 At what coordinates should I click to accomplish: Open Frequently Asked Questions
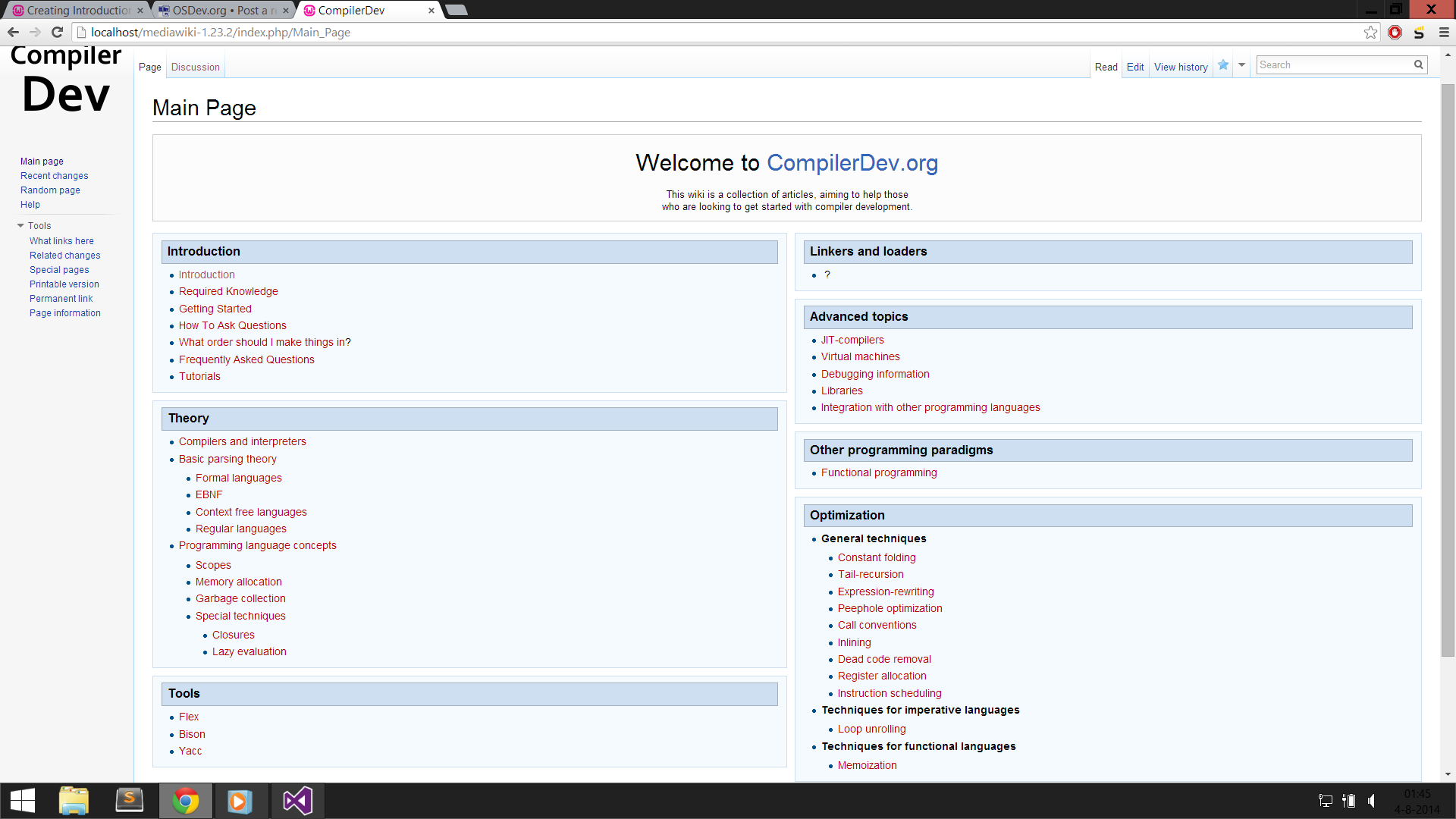pos(246,359)
